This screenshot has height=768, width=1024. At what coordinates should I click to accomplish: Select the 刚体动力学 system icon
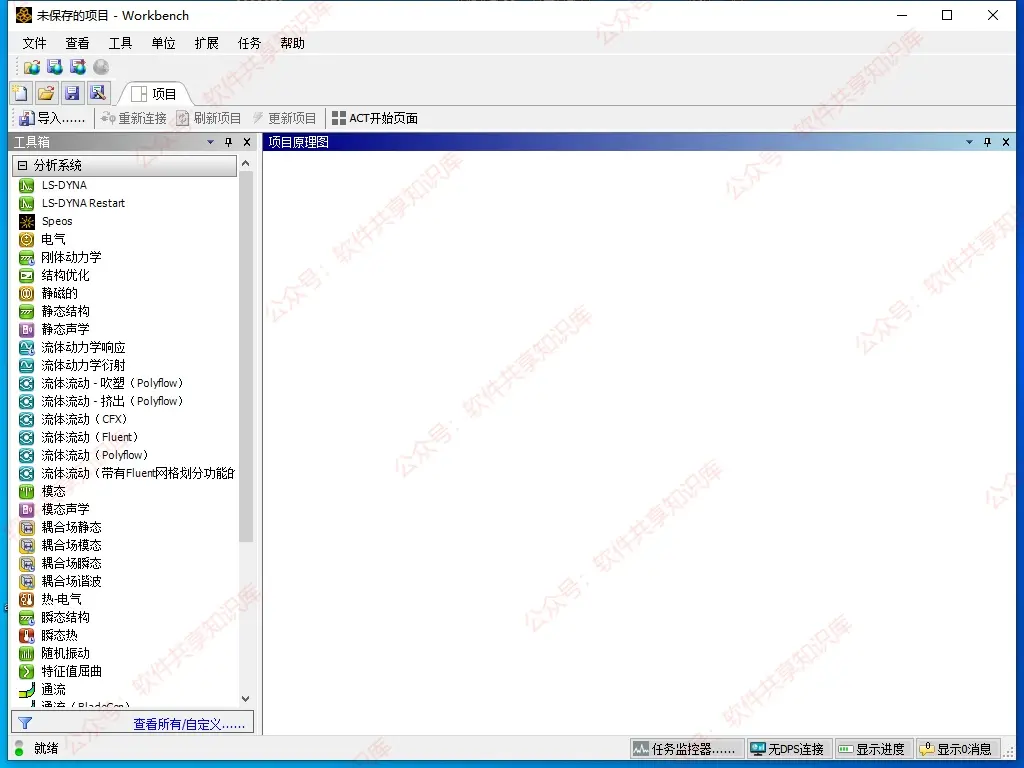[26, 257]
